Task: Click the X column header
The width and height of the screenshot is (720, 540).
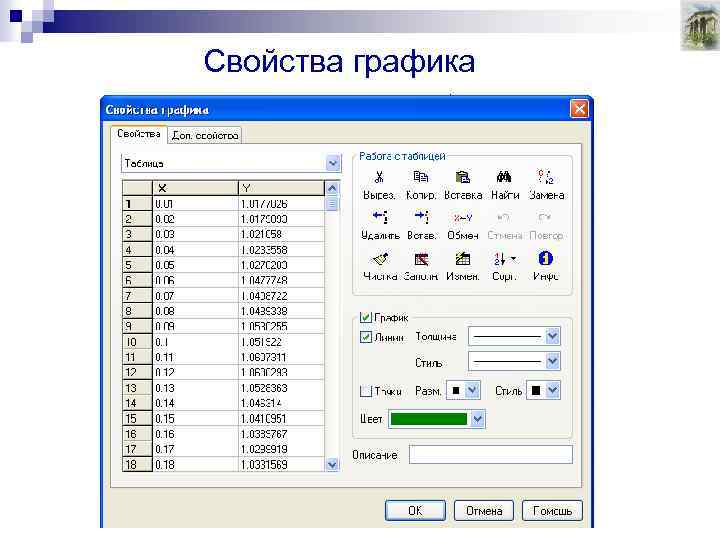Action: [x=195, y=188]
